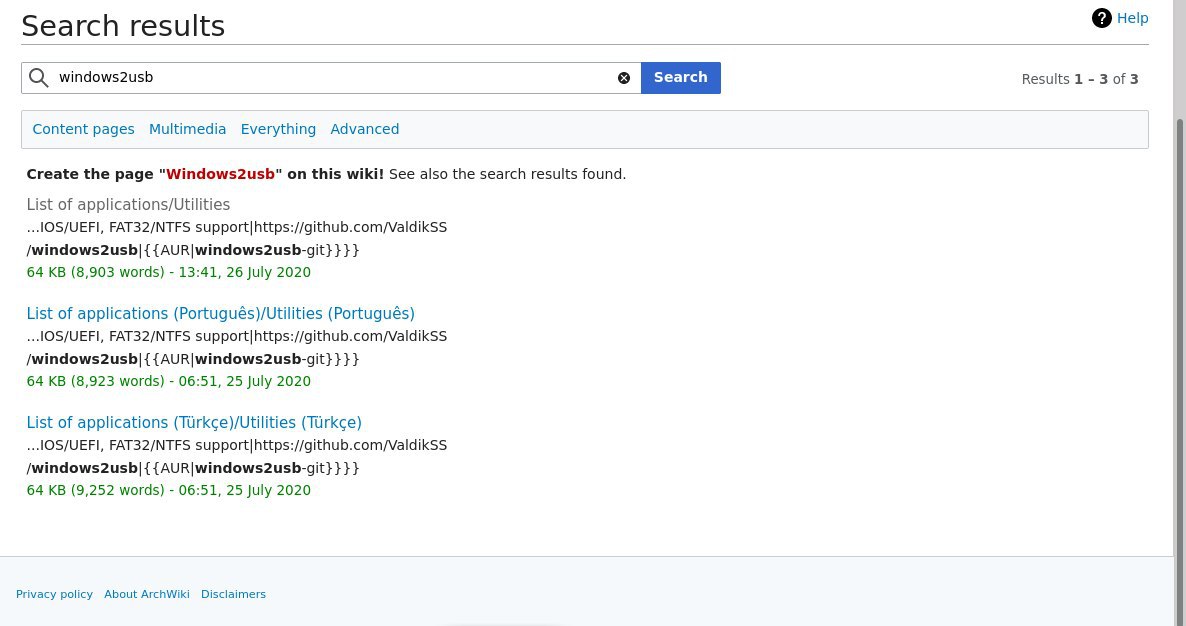
Task: Click 'See also the search results found.' text
Action: (x=508, y=174)
